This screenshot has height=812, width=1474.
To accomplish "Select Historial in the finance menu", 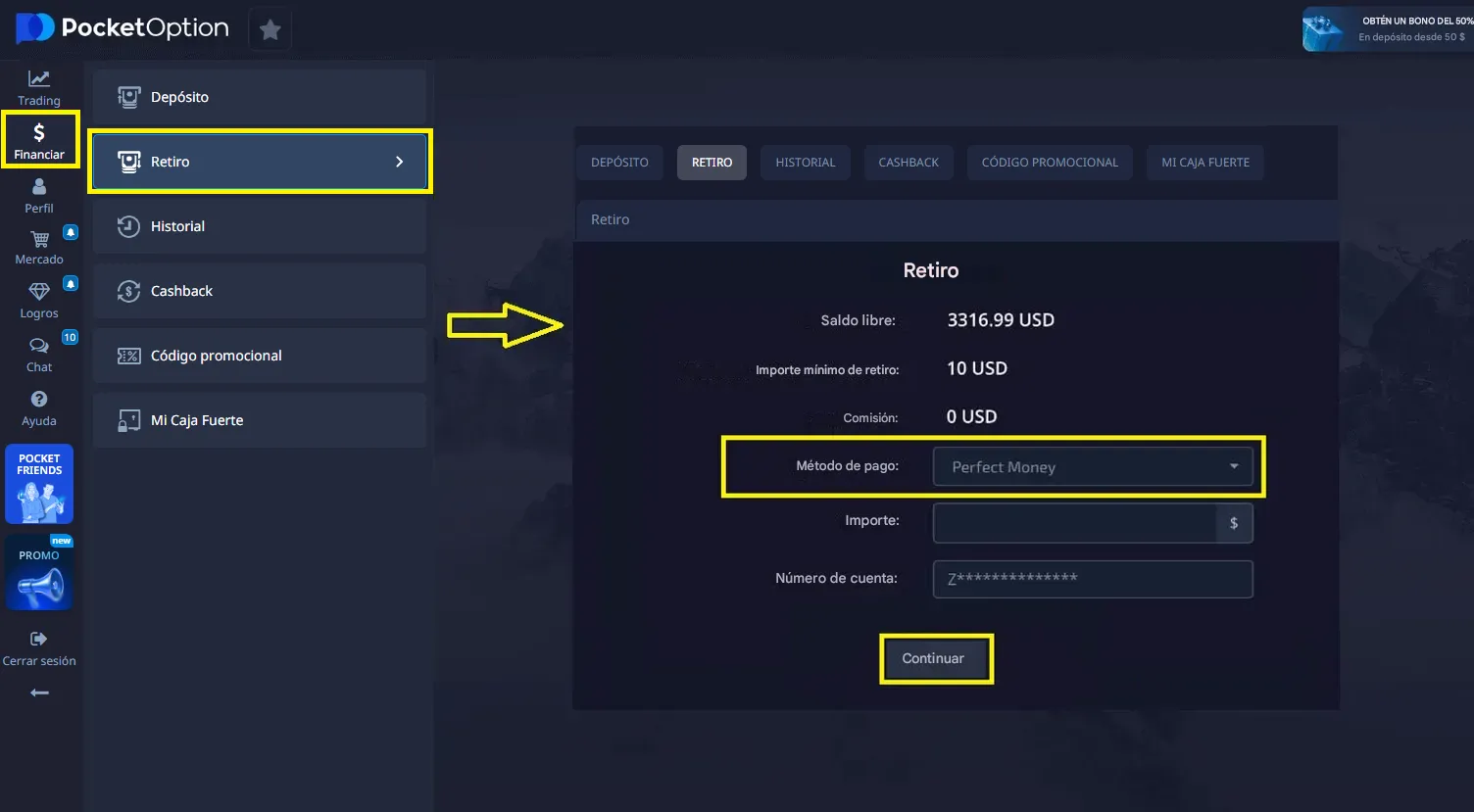I will tap(260, 226).
